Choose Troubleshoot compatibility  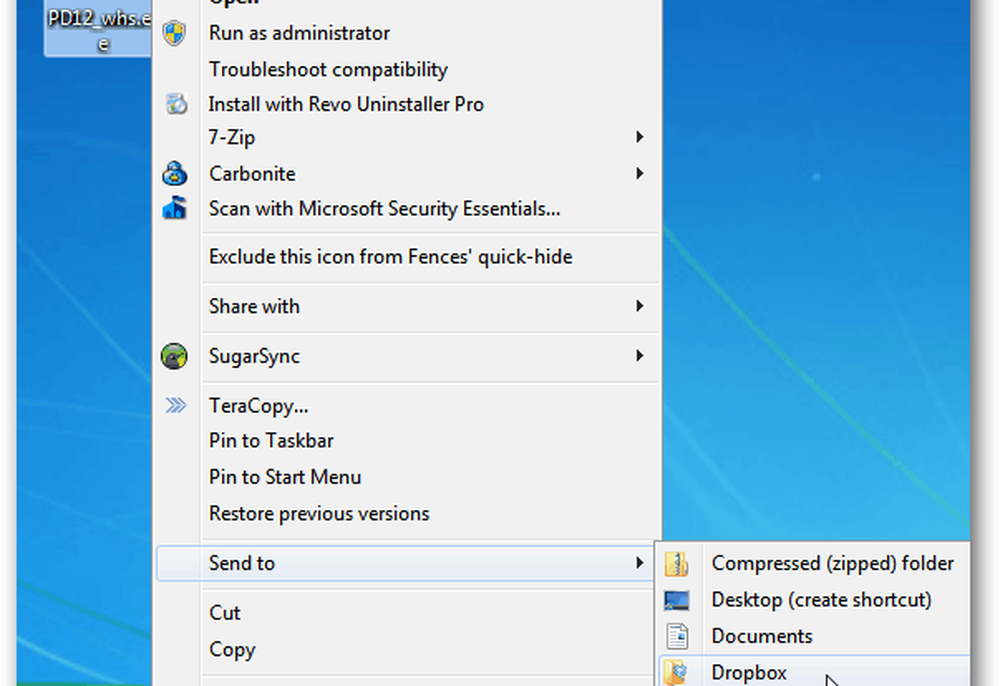click(406, 69)
